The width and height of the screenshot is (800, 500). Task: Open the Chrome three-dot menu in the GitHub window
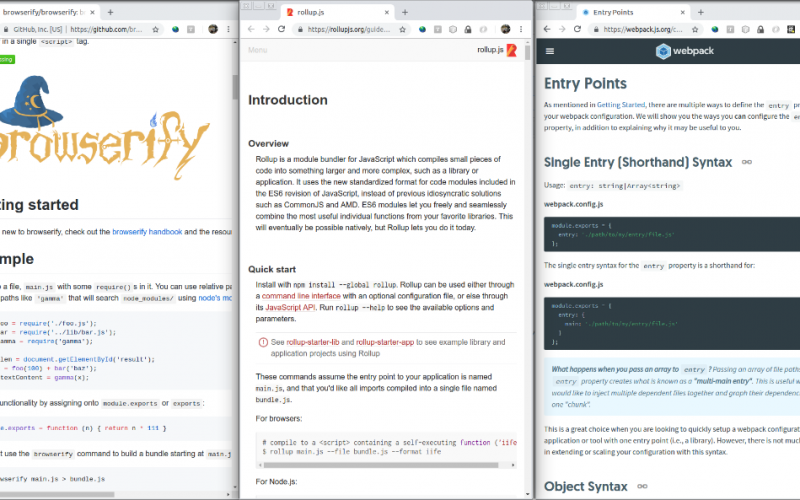(x=228, y=30)
